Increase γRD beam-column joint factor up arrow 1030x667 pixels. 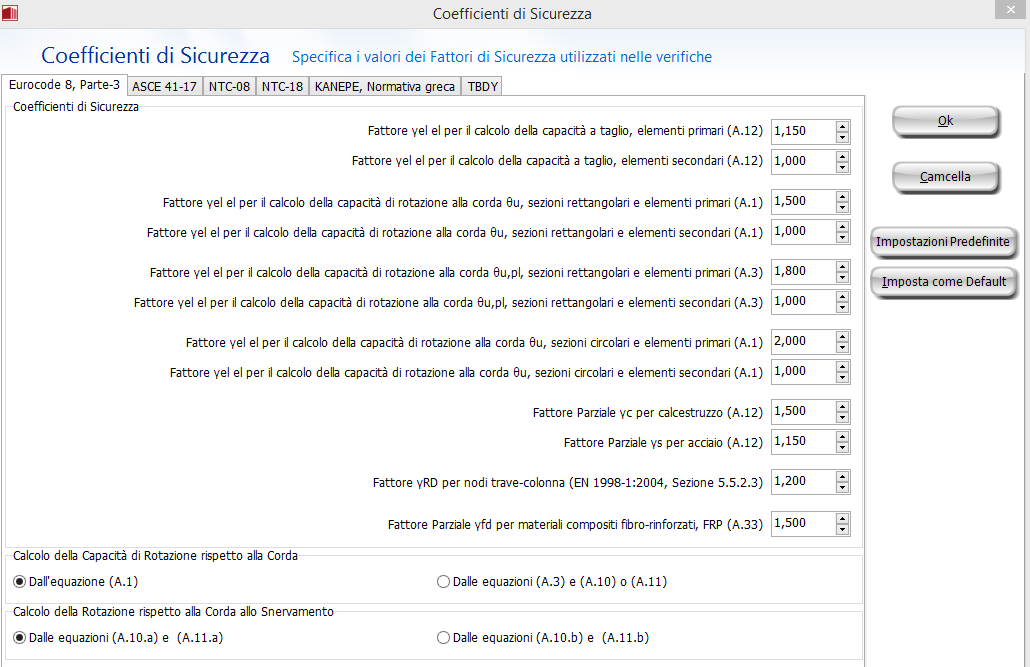coord(842,476)
